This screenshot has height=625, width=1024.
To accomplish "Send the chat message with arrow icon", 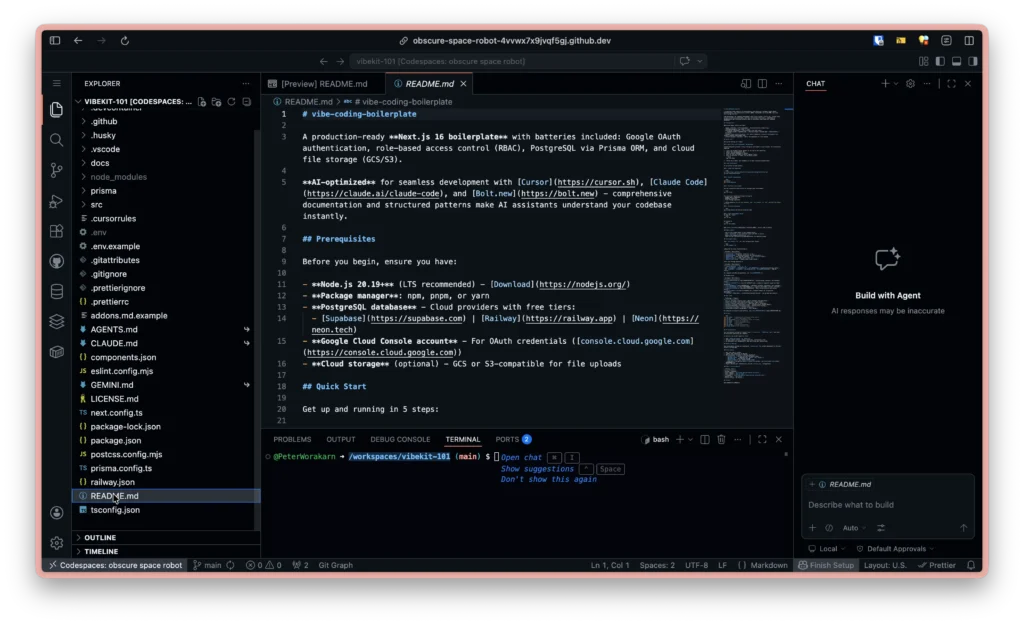I will pyautogui.click(x=963, y=528).
